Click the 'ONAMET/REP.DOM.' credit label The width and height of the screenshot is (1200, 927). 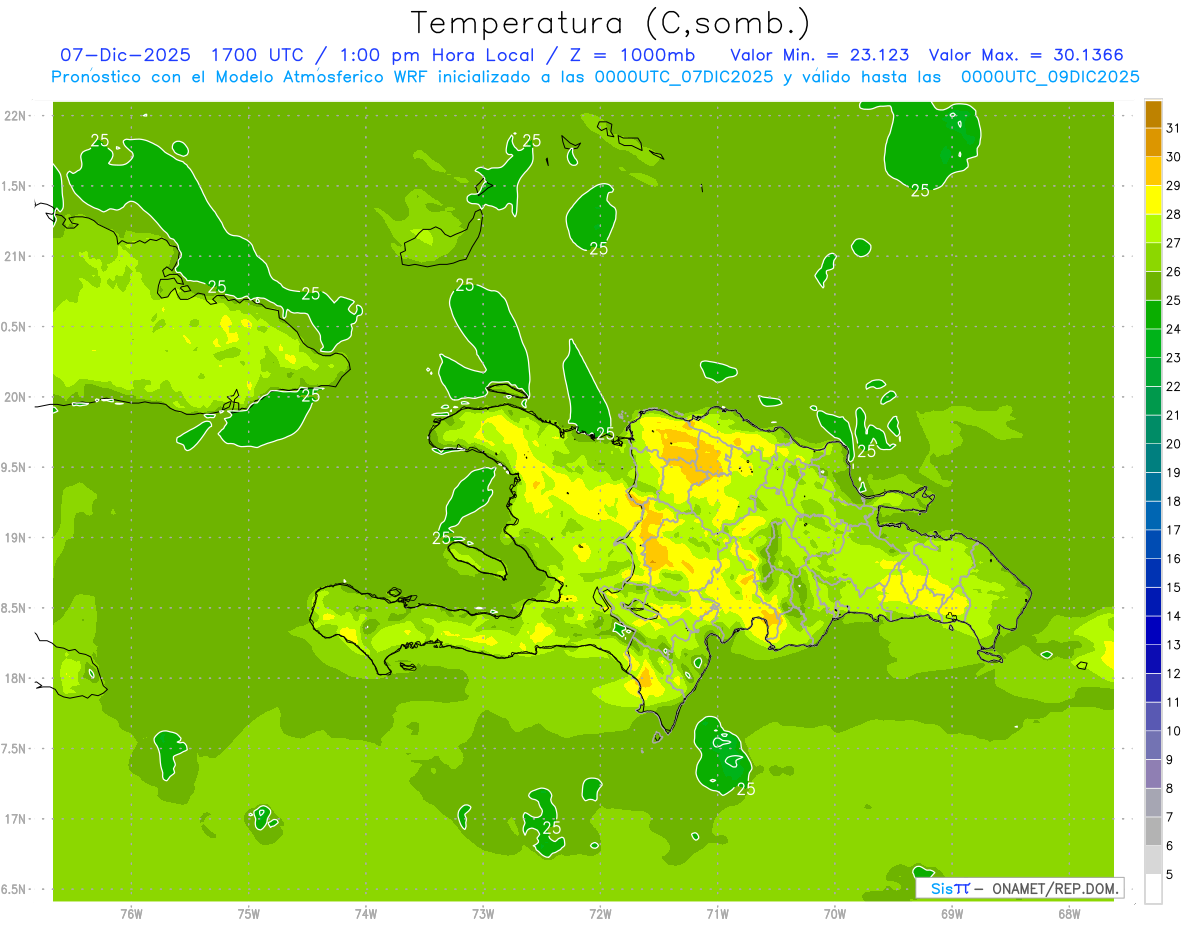(1054, 888)
